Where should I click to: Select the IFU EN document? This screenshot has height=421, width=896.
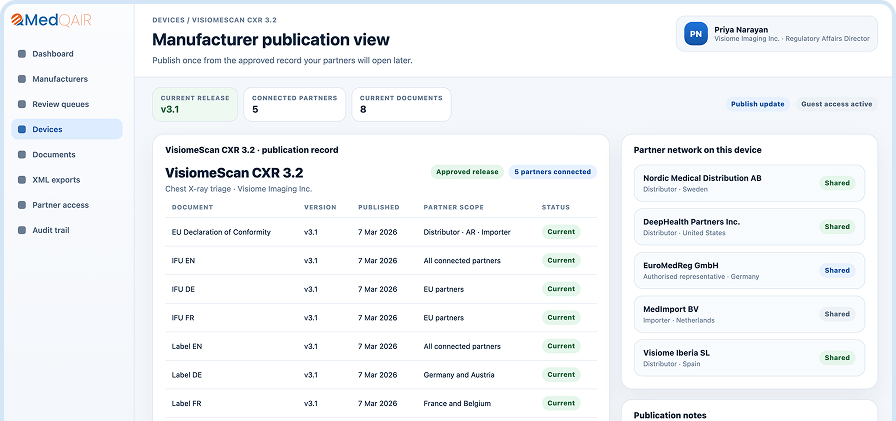click(x=381, y=260)
